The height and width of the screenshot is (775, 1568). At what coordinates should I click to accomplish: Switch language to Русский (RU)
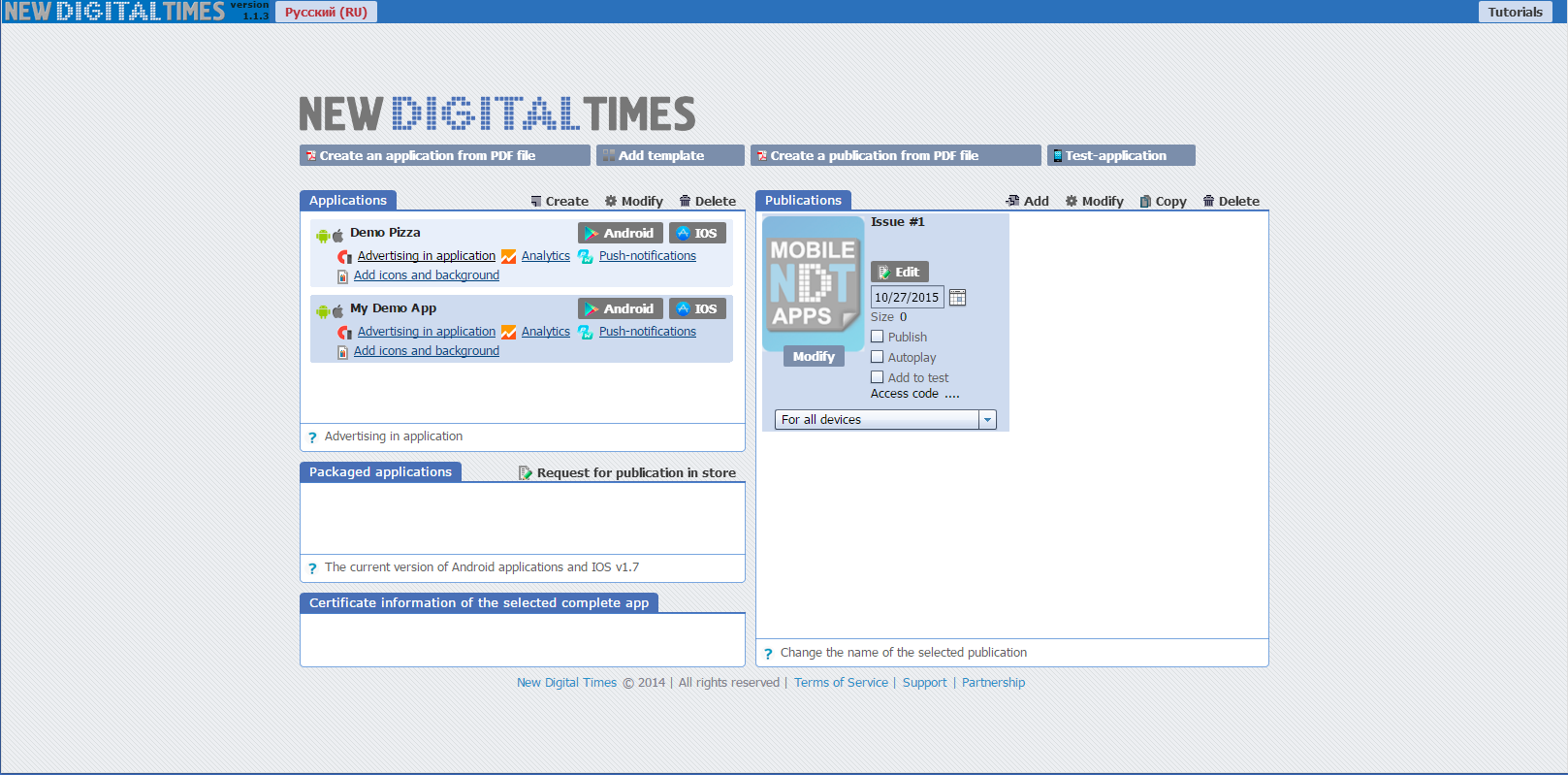326,13
